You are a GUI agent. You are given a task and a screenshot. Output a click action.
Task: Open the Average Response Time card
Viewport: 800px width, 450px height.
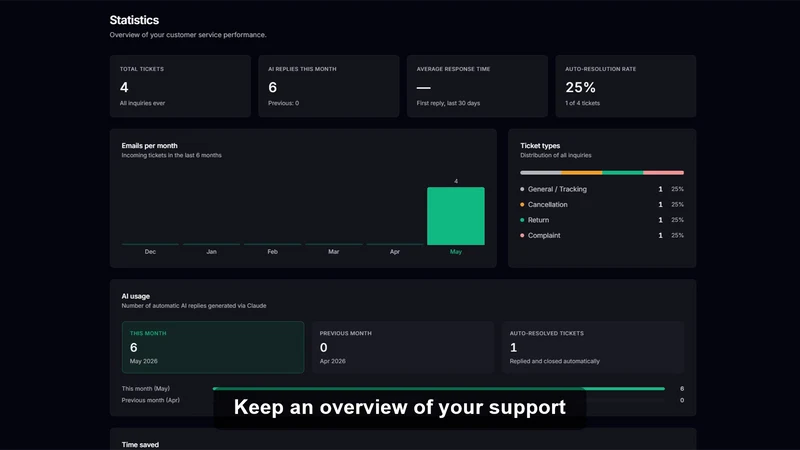tap(477, 86)
